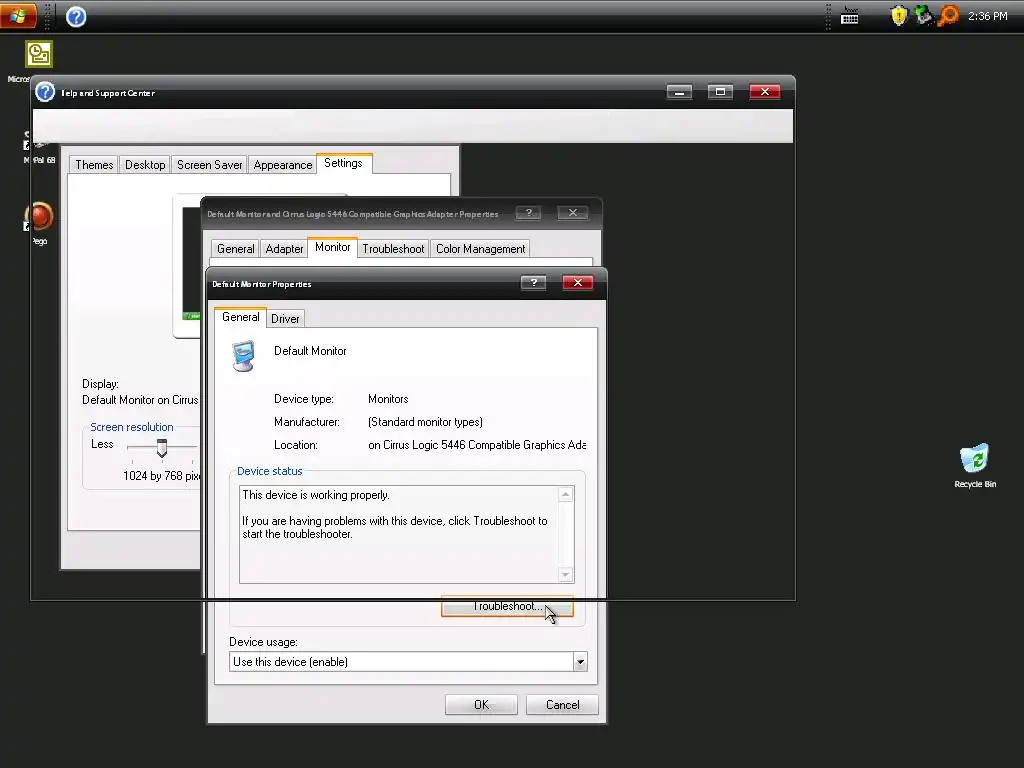Click the Default Monitor device icon

pyautogui.click(x=244, y=356)
